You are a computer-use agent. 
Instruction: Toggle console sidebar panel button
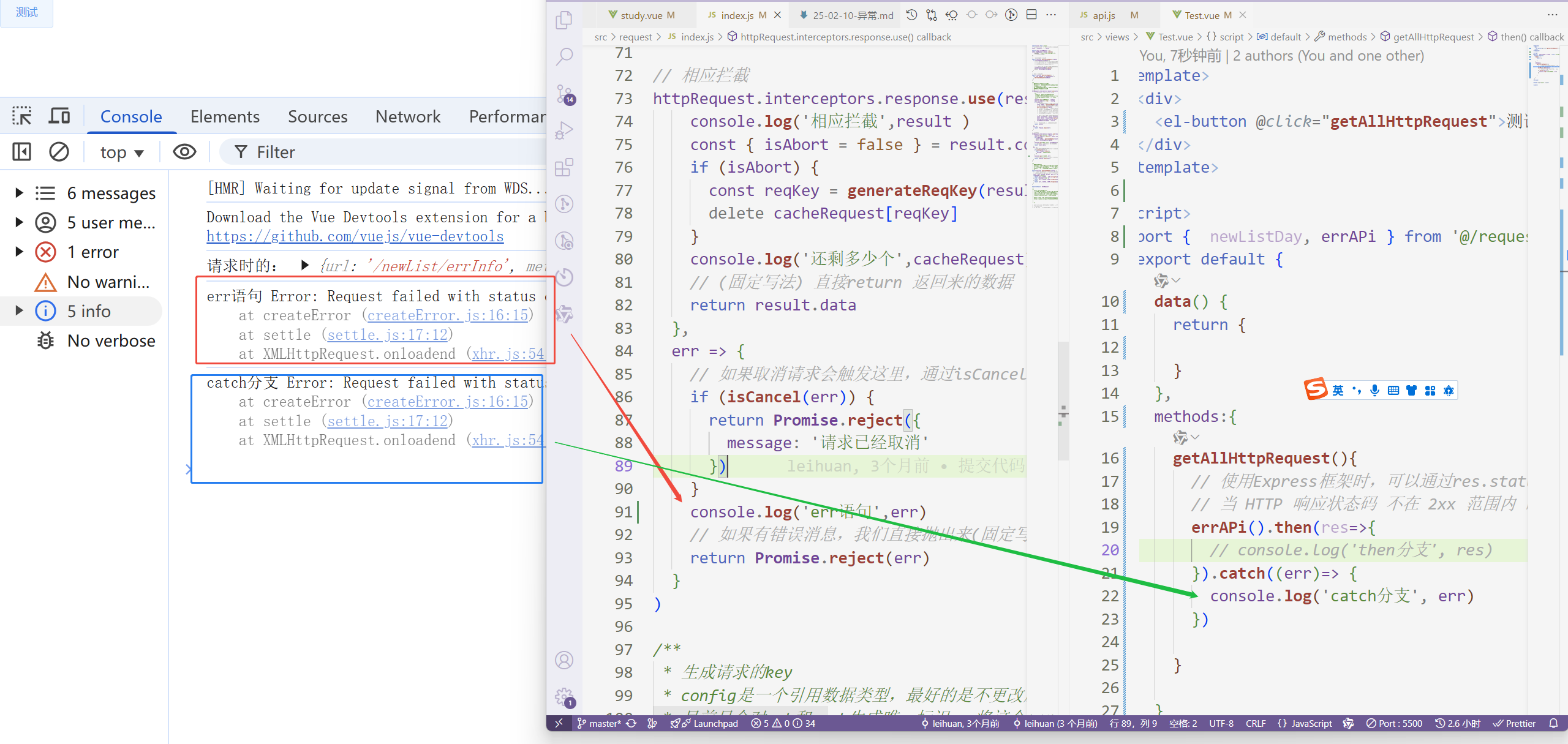(x=22, y=152)
